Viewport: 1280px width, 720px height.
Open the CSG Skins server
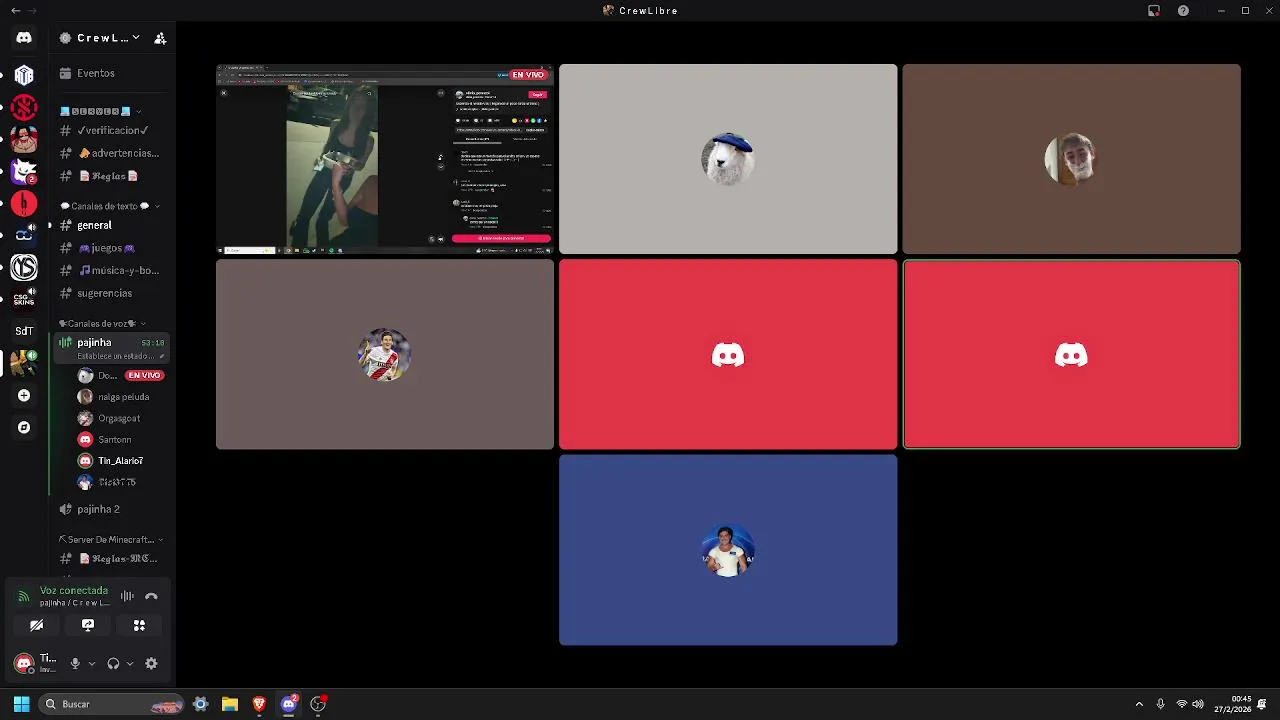(24, 299)
